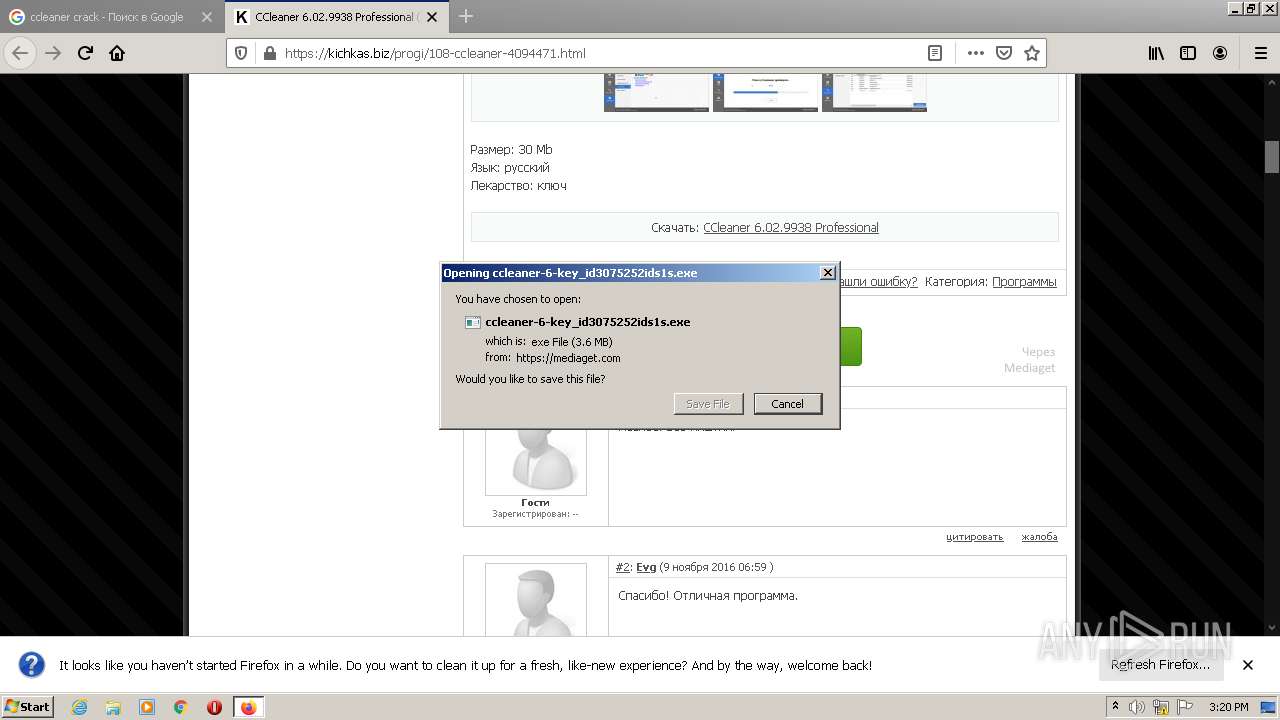Open volume control in system tray

[x=1137, y=707]
